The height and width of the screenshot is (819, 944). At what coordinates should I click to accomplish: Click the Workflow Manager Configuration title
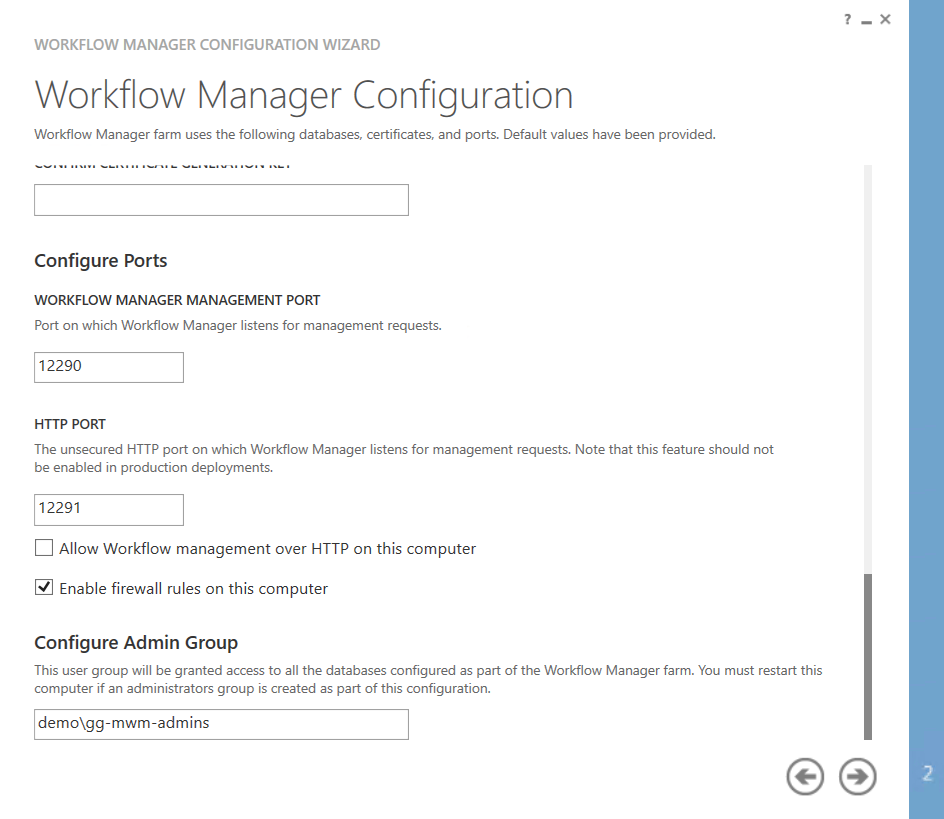304,94
